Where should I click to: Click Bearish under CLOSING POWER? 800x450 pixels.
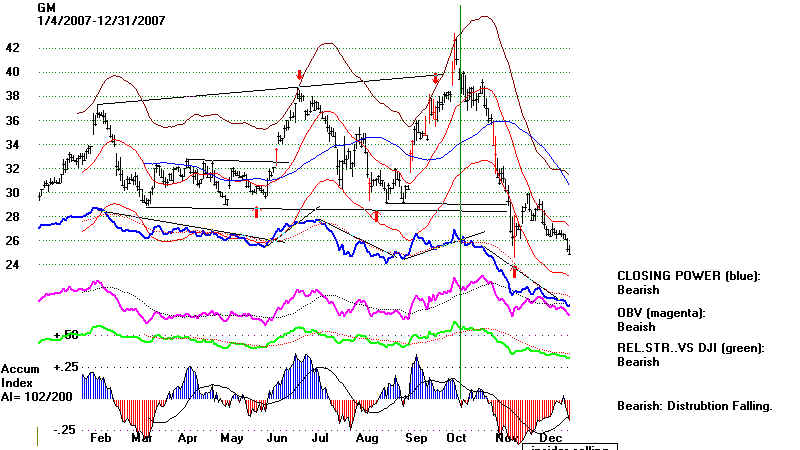pyautogui.click(x=638, y=290)
